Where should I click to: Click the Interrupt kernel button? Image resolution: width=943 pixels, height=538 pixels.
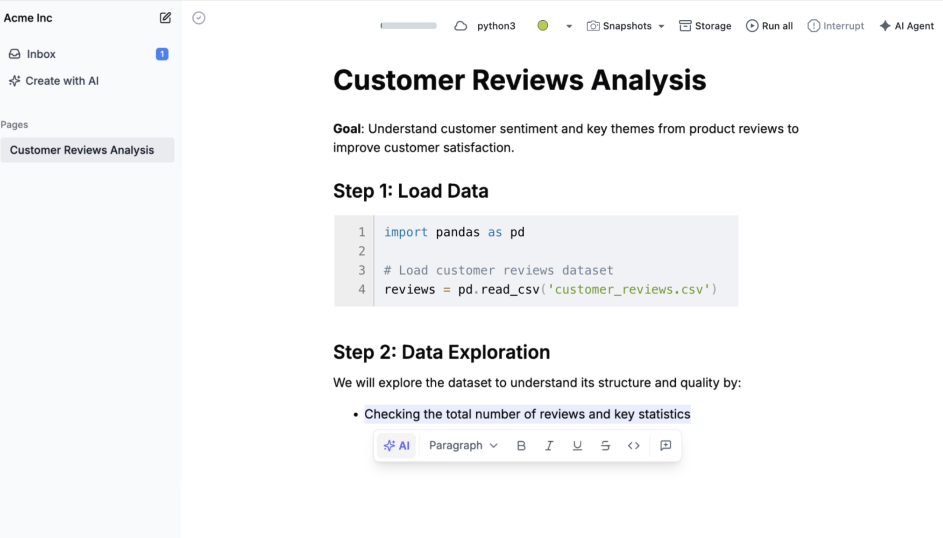click(835, 26)
